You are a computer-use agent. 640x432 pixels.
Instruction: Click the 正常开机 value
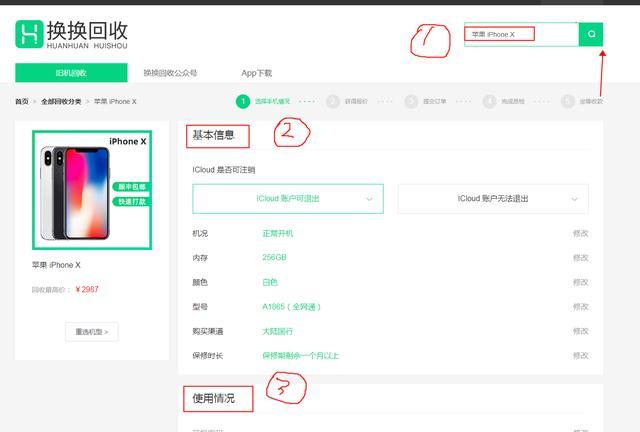pyautogui.click(x=278, y=234)
